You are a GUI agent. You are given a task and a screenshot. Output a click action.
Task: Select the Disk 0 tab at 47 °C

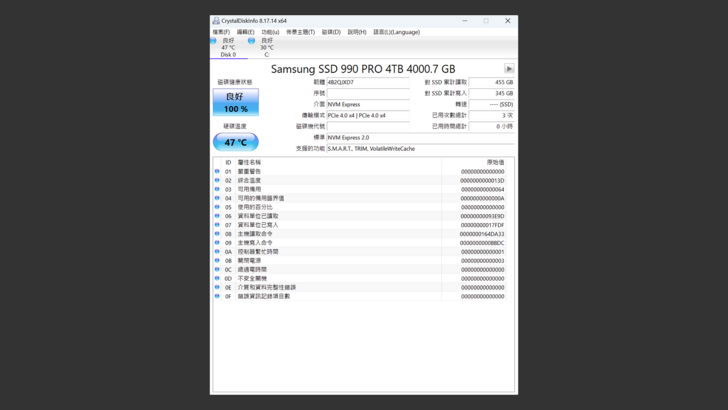click(227, 47)
